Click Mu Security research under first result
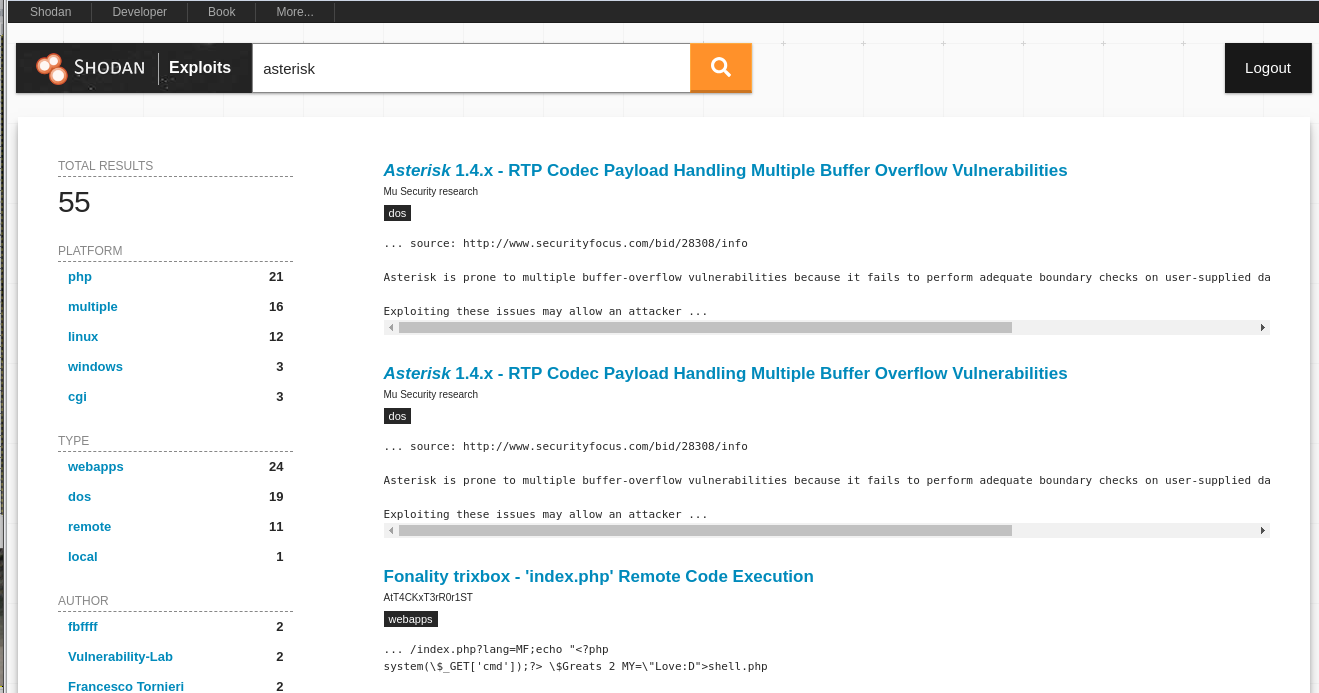 [431, 191]
